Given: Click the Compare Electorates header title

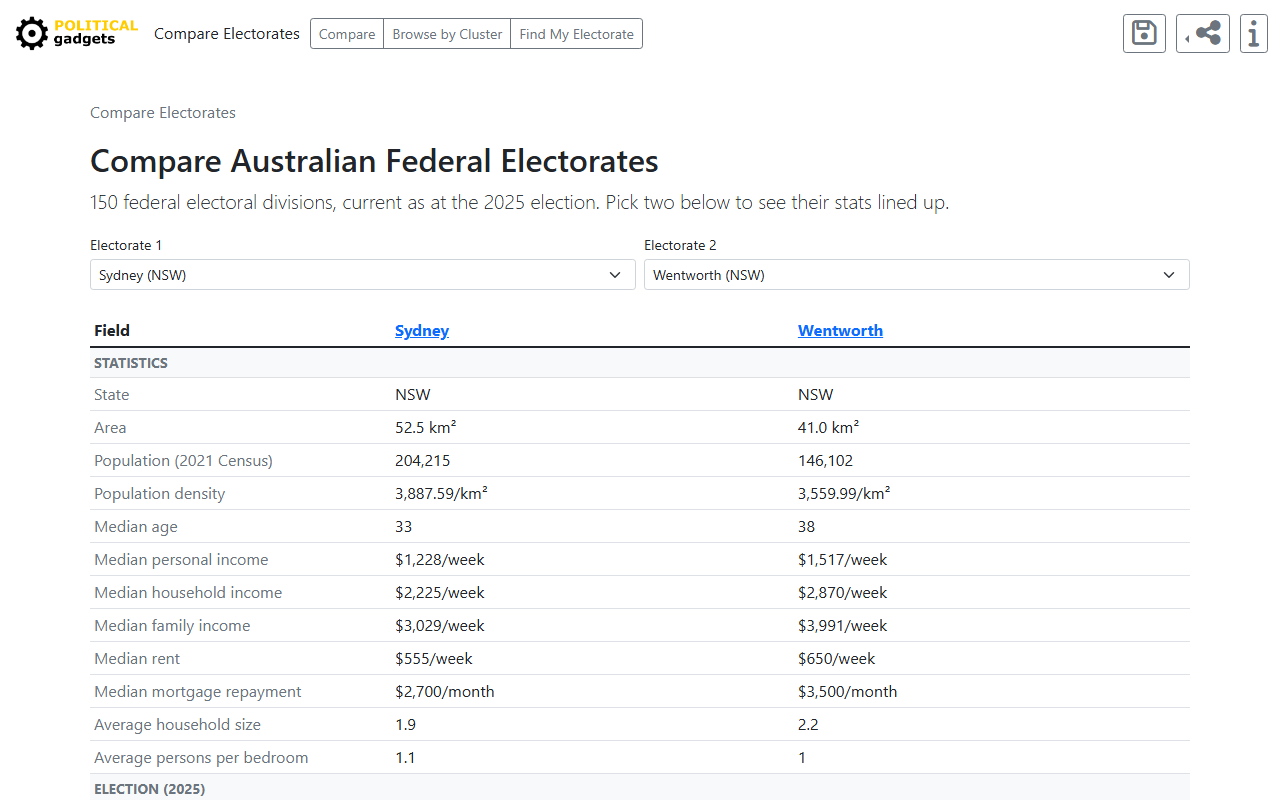Looking at the screenshot, I should click(x=227, y=34).
